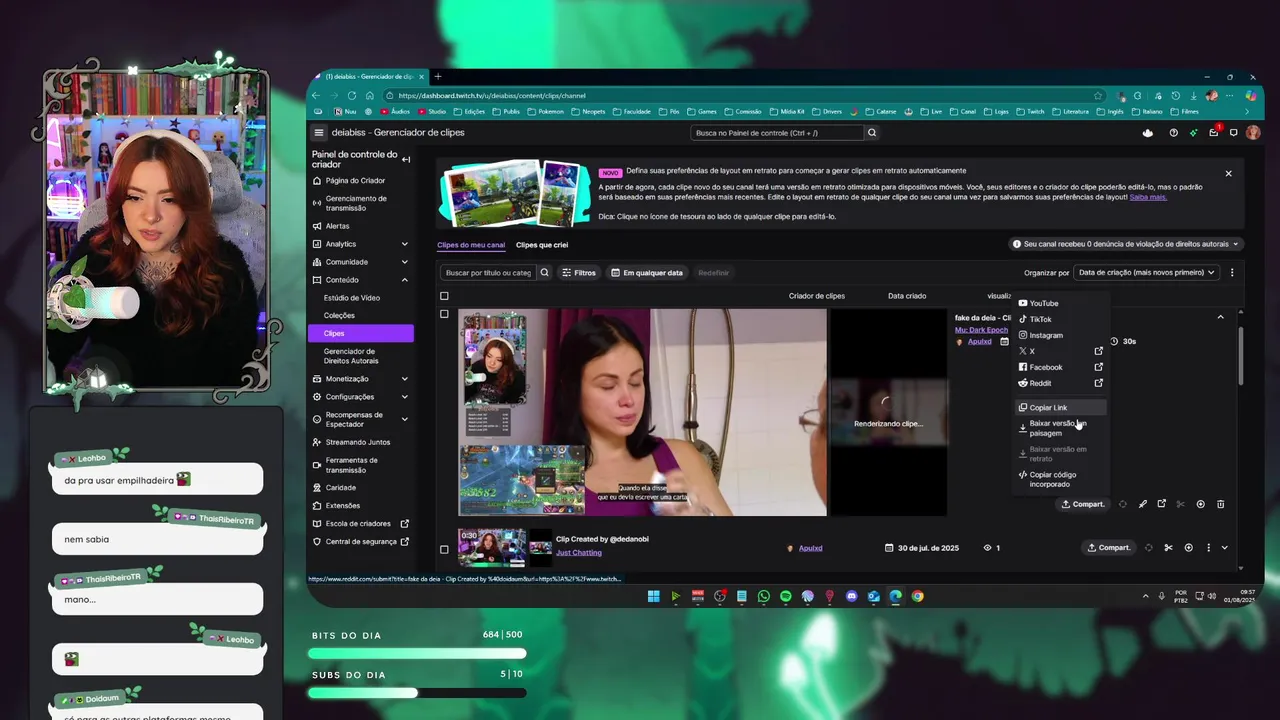The image size is (1280, 720).
Task: Open the user avatar menu
Action: tap(1253, 133)
